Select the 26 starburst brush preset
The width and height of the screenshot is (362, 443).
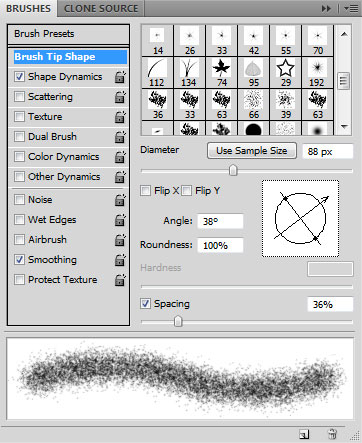pyautogui.click(x=189, y=41)
